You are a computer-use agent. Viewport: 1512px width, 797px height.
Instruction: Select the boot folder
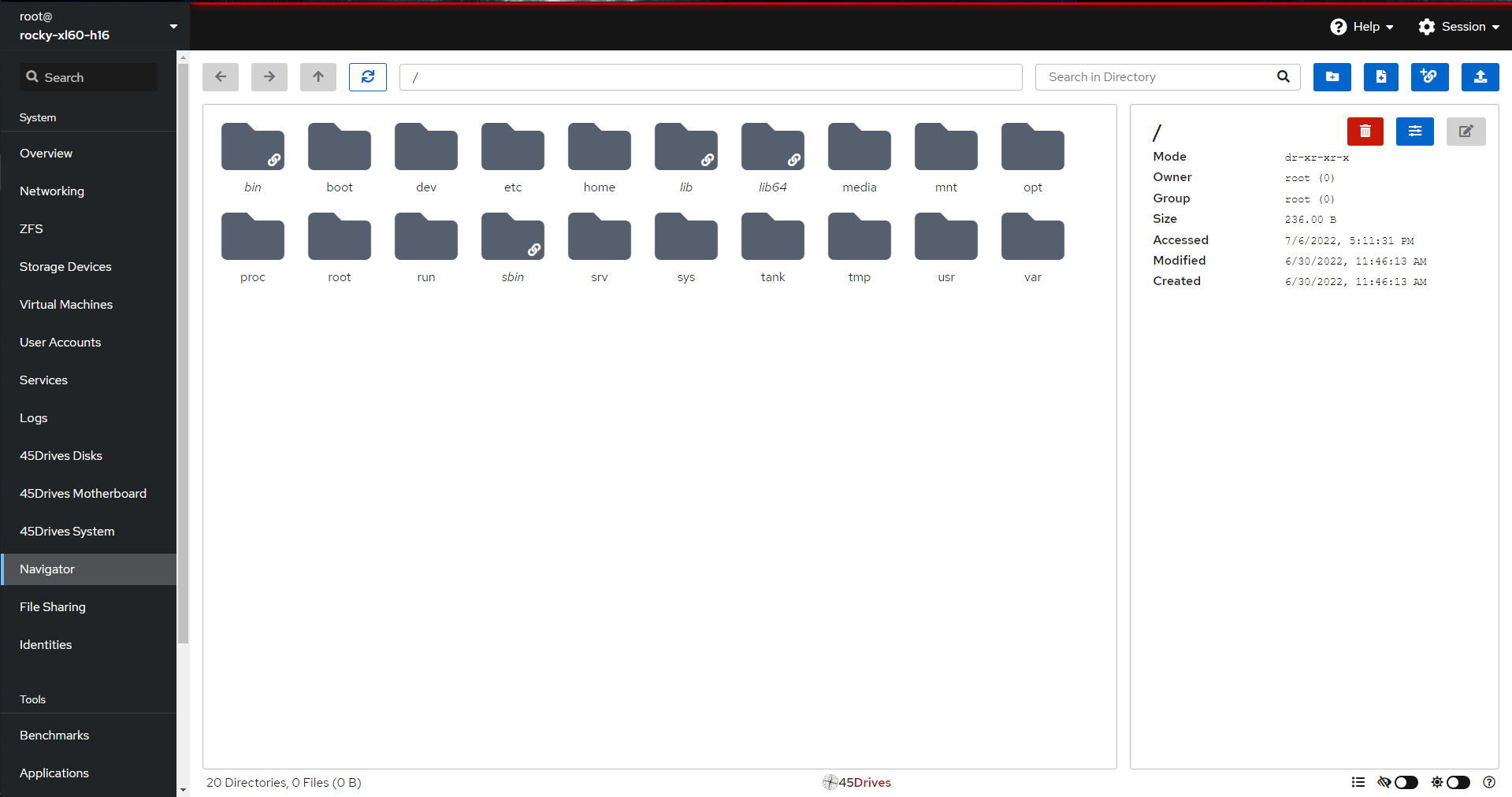coord(340,158)
